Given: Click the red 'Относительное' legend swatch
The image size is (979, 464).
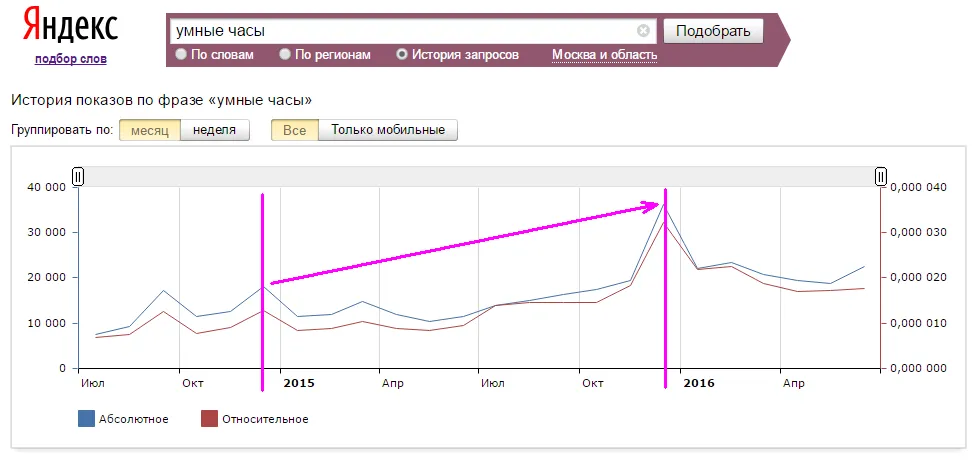Looking at the screenshot, I should [209, 419].
